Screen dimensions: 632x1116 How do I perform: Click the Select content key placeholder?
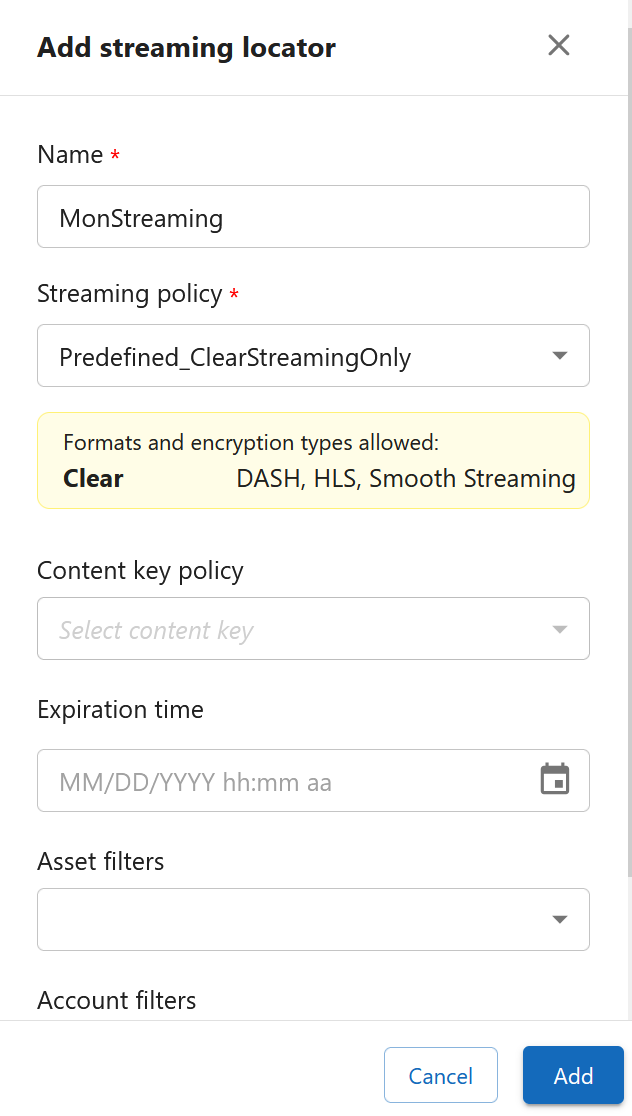point(157,630)
